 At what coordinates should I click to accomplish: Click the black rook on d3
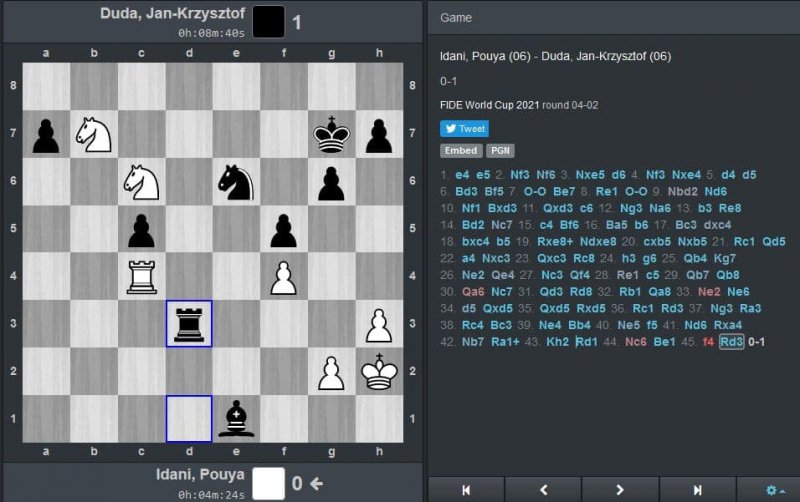coord(189,324)
